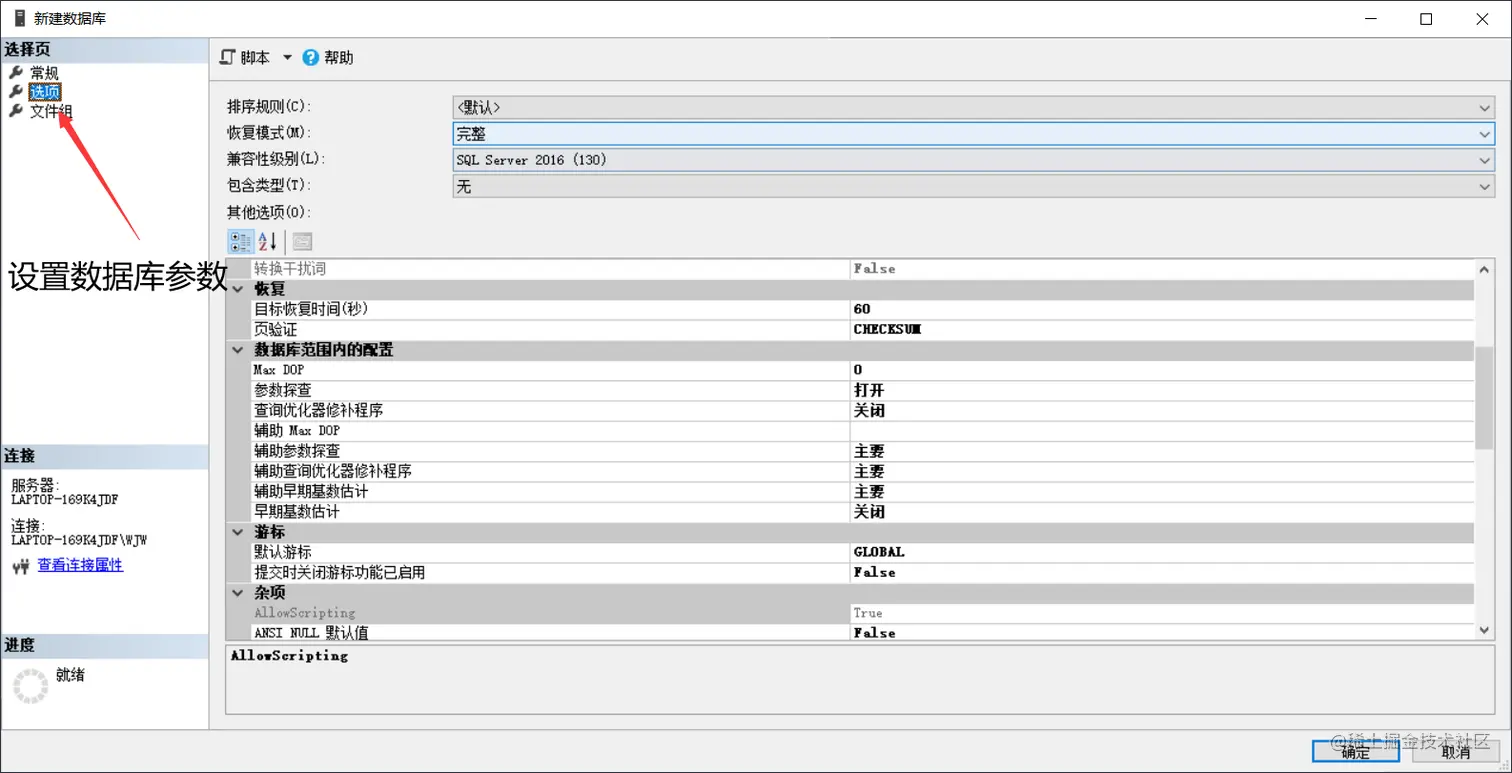The image size is (1512, 773).
Task: Select the 辅助 Max DOP property row
Action: click(x=861, y=431)
